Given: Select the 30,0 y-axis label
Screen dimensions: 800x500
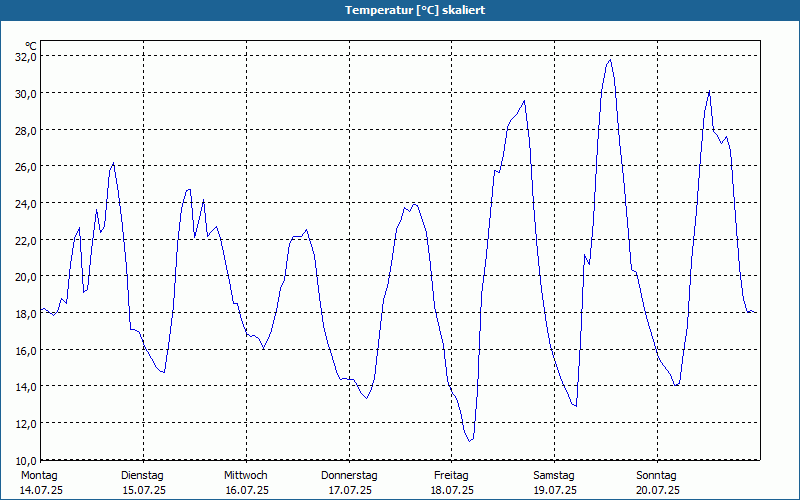Looking at the screenshot, I should tap(26, 93).
